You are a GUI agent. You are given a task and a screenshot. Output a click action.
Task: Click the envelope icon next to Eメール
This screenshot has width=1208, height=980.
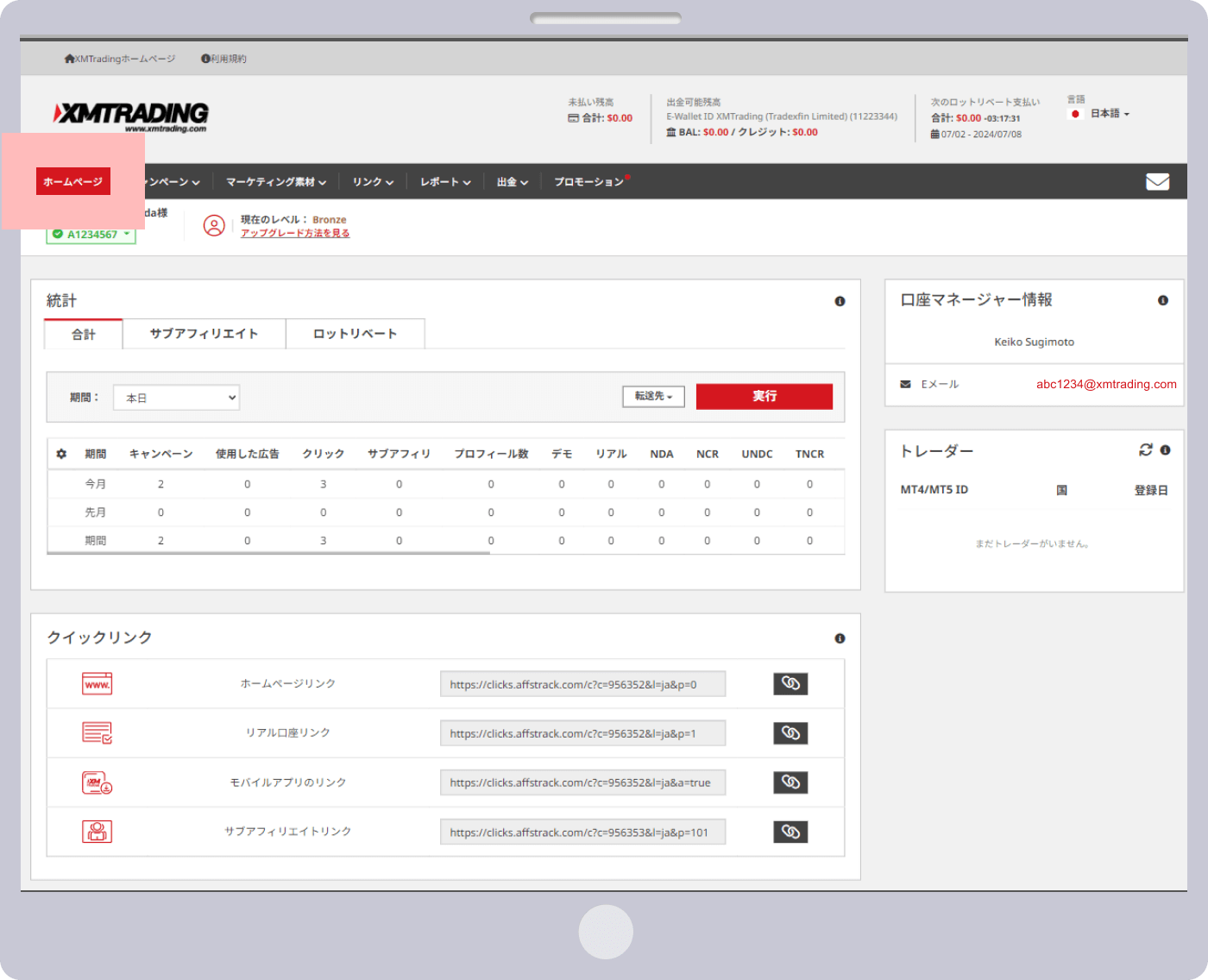[x=905, y=384]
